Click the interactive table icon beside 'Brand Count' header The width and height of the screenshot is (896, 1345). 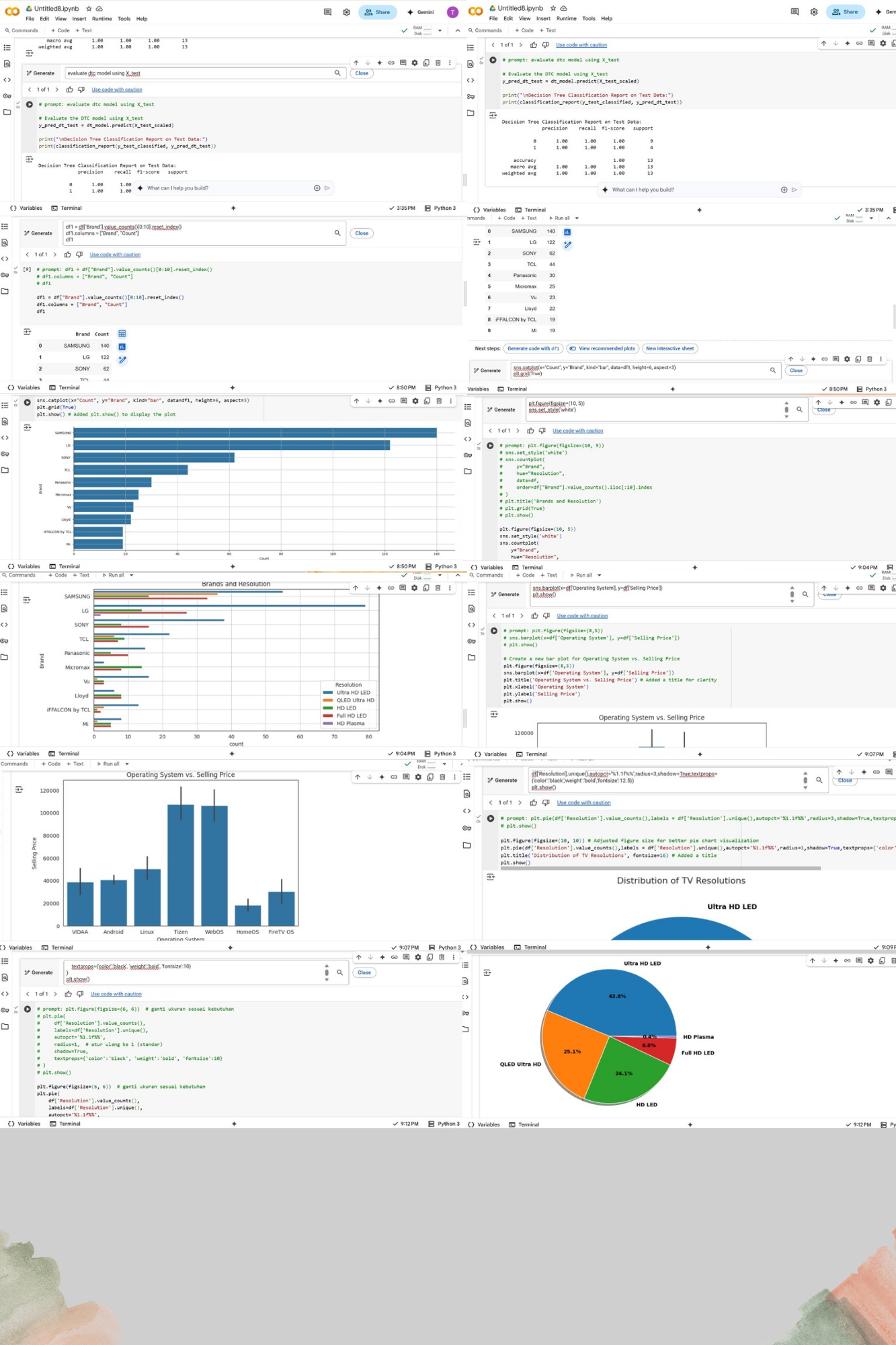[x=122, y=334]
